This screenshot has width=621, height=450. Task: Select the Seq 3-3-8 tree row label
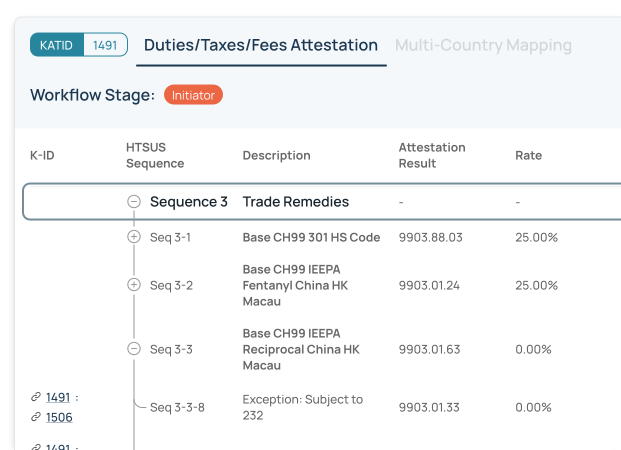point(177,407)
